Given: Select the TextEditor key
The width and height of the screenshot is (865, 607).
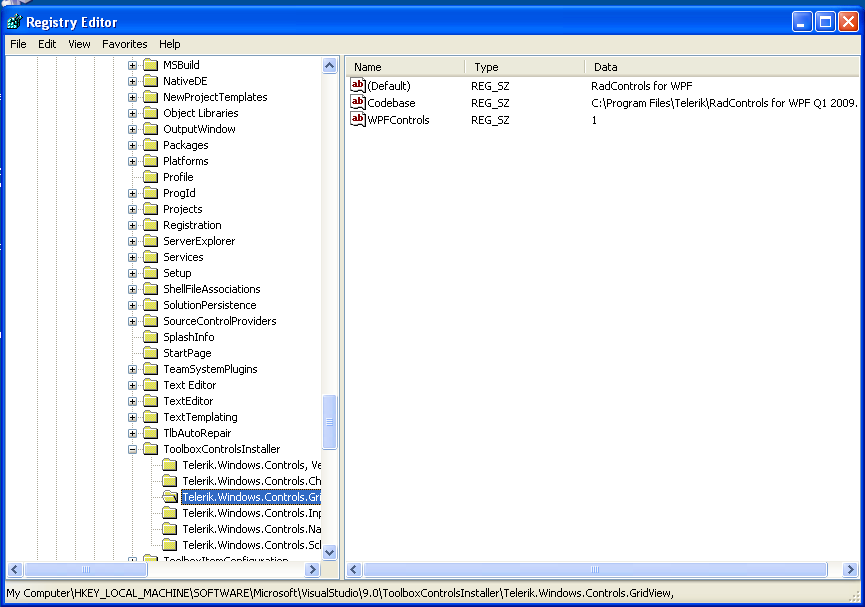Looking at the screenshot, I should point(188,401).
